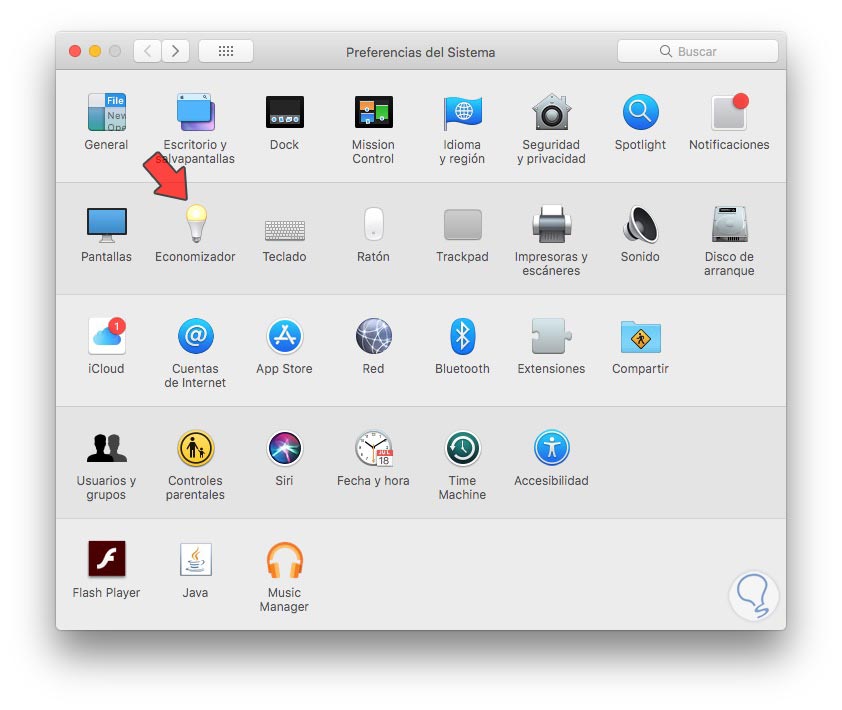The image size is (842, 710).
Task: Click the forward navigation arrow
Action: [175, 52]
